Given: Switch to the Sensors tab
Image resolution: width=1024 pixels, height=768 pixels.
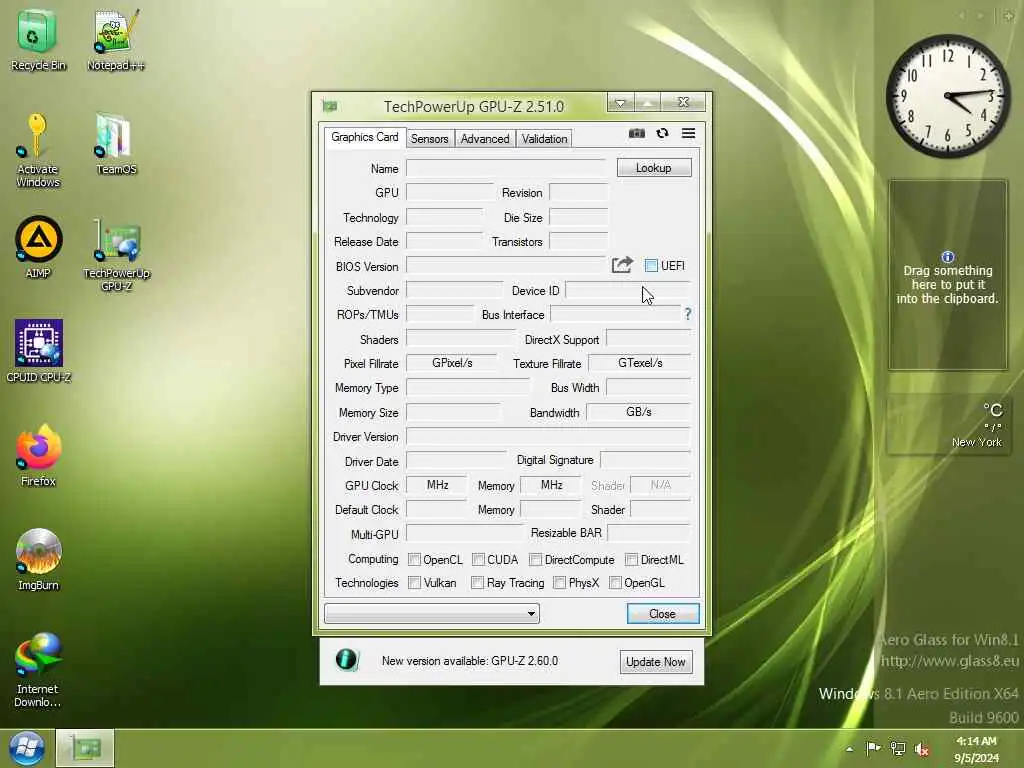Looking at the screenshot, I should point(429,138).
